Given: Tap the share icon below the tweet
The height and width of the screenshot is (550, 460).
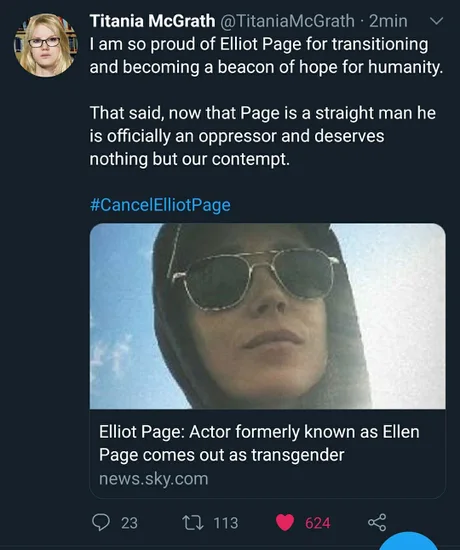Looking at the screenshot, I should click(377, 522).
